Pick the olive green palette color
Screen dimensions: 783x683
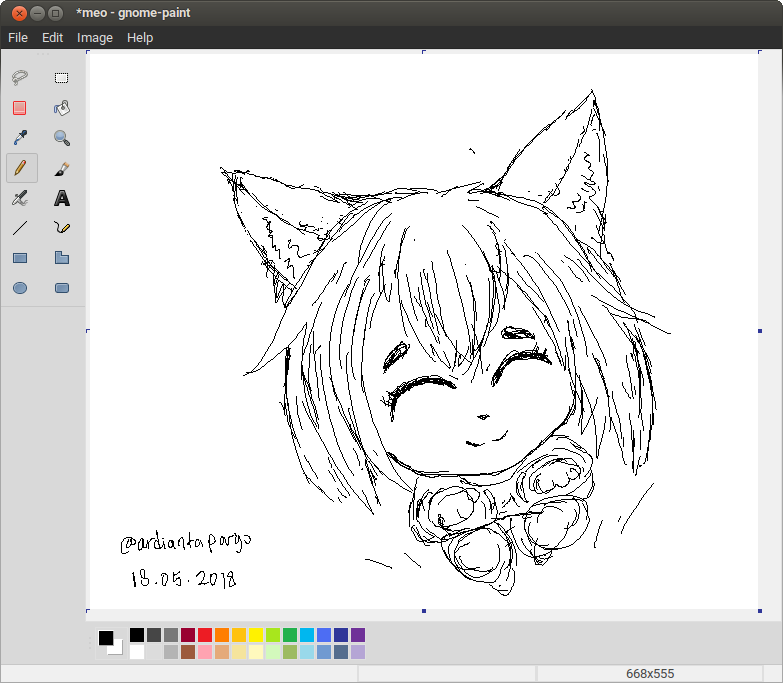click(x=290, y=652)
